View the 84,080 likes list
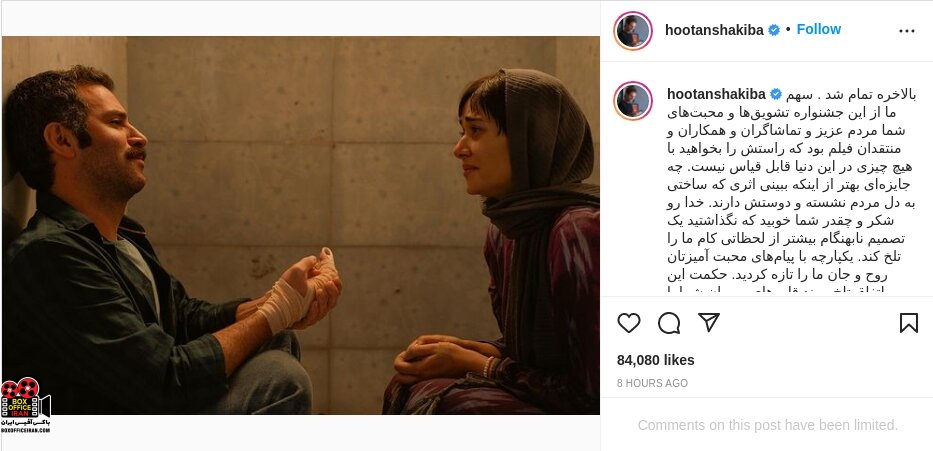Viewport: 933px width, 451px height. tap(656, 360)
